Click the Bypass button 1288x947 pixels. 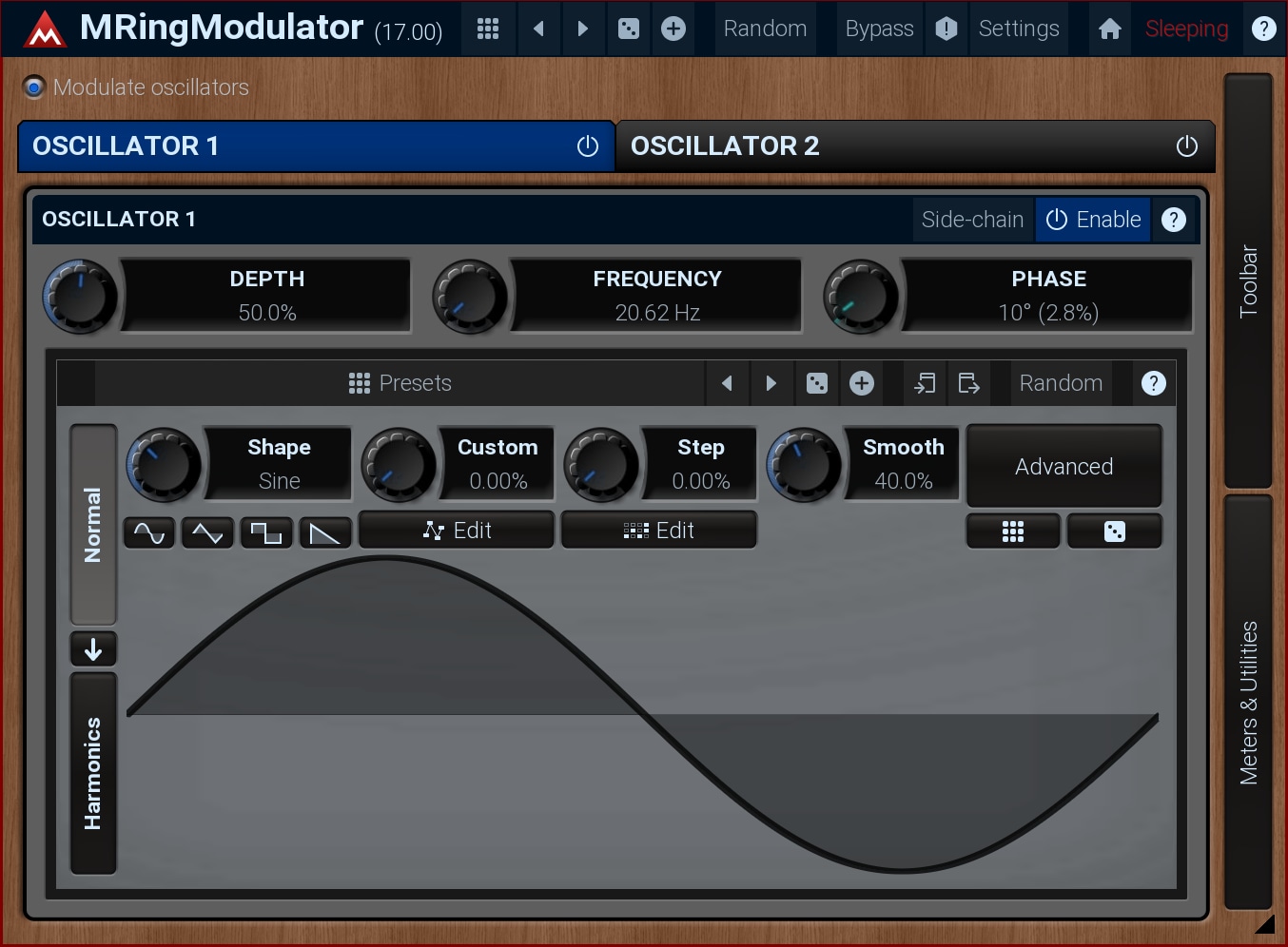pos(878,29)
